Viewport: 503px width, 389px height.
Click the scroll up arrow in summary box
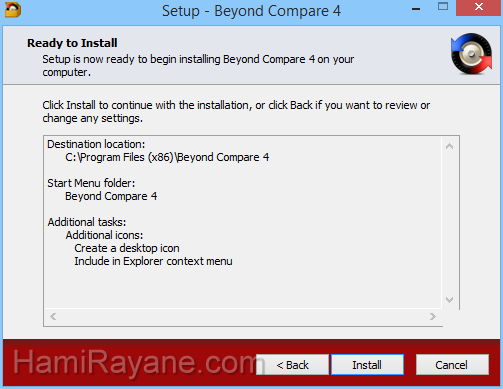[x=449, y=146]
